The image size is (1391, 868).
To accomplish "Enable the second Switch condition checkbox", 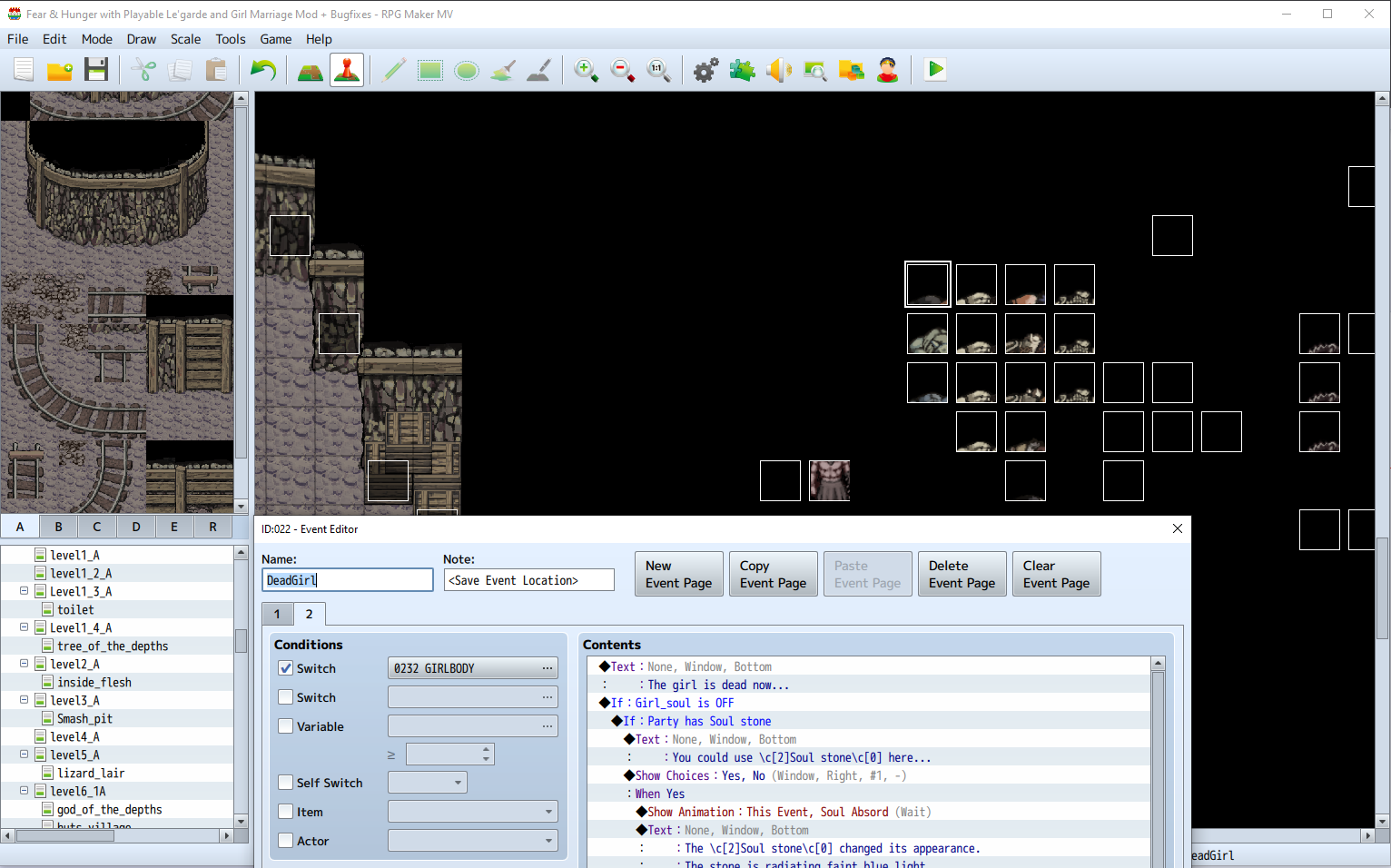I will click(286, 697).
